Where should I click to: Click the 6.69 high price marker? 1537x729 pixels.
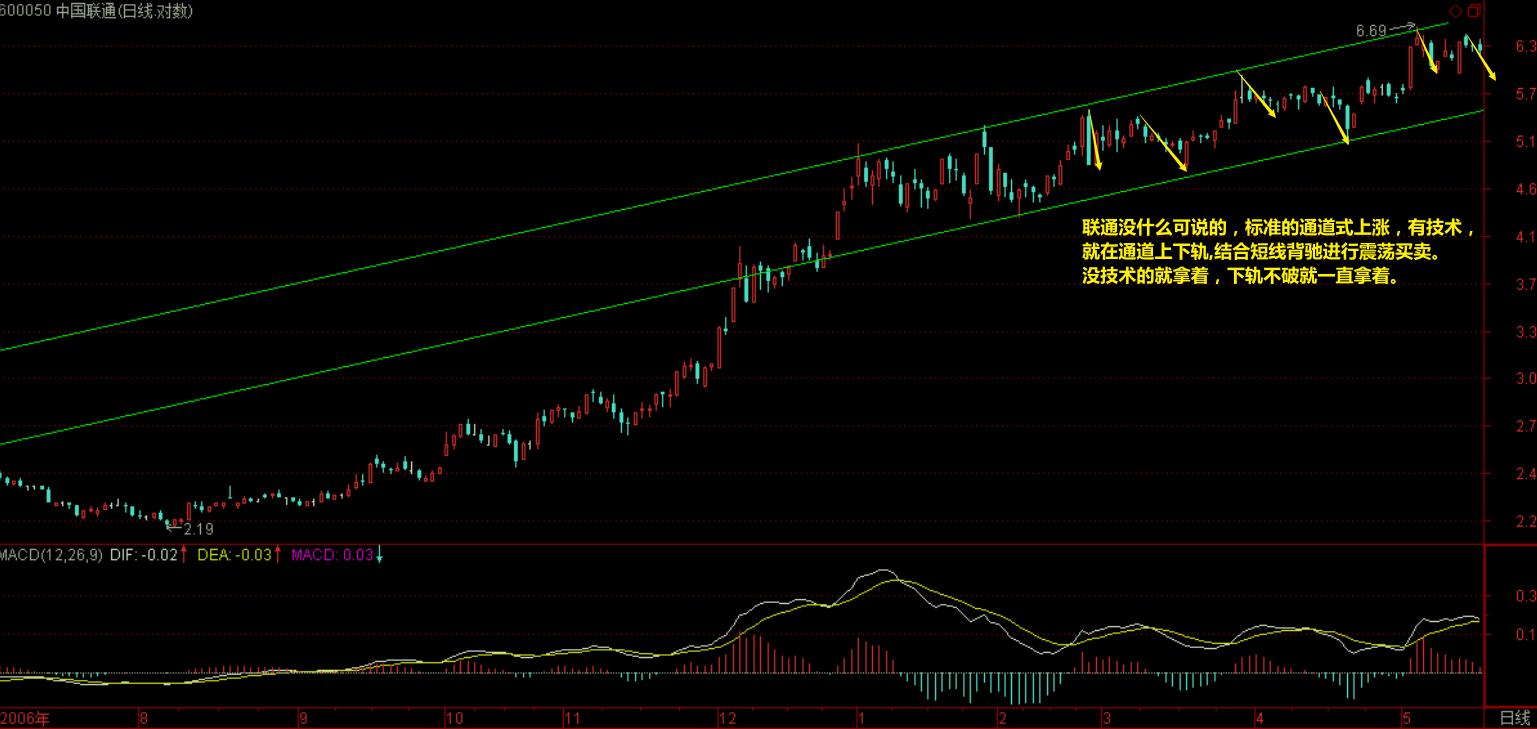click(x=1371, y=31)
